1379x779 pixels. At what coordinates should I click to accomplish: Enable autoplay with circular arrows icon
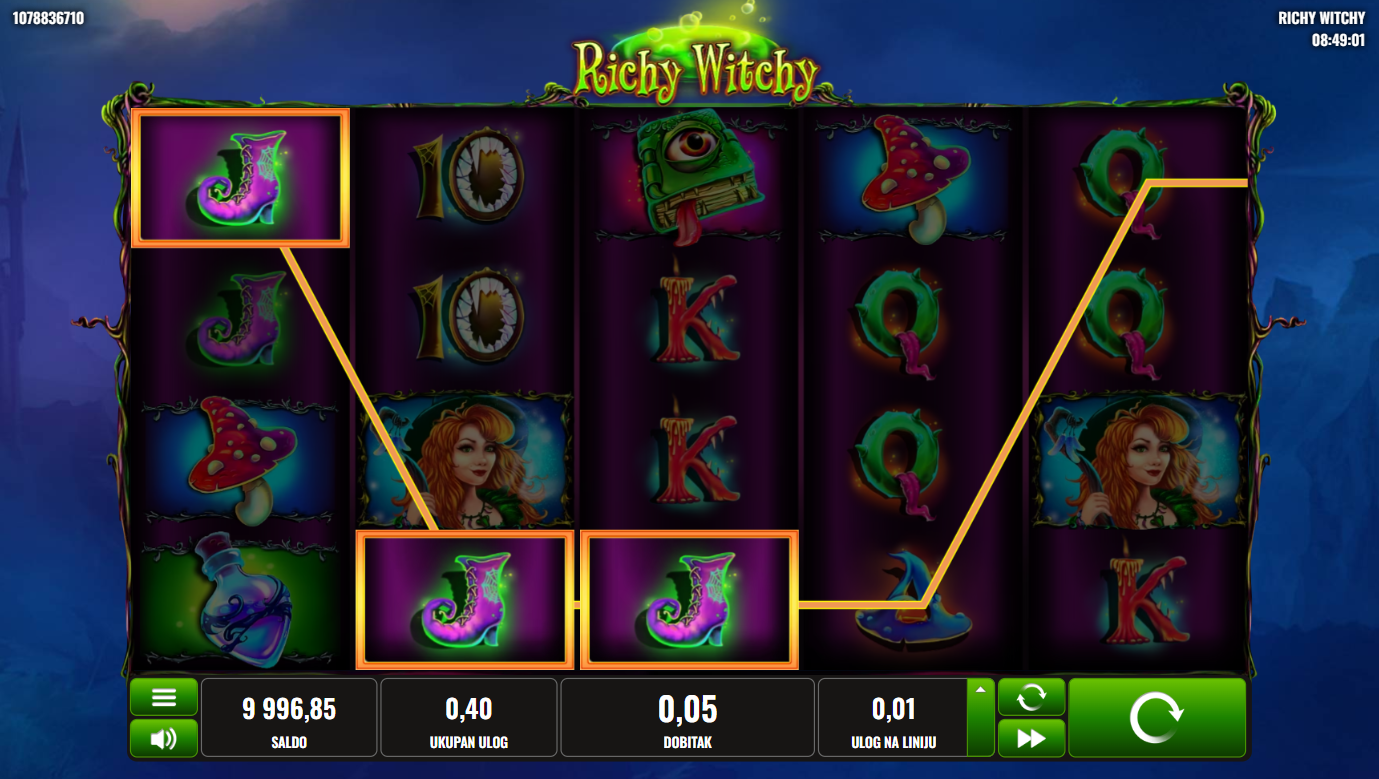[x=1031, y=697]
